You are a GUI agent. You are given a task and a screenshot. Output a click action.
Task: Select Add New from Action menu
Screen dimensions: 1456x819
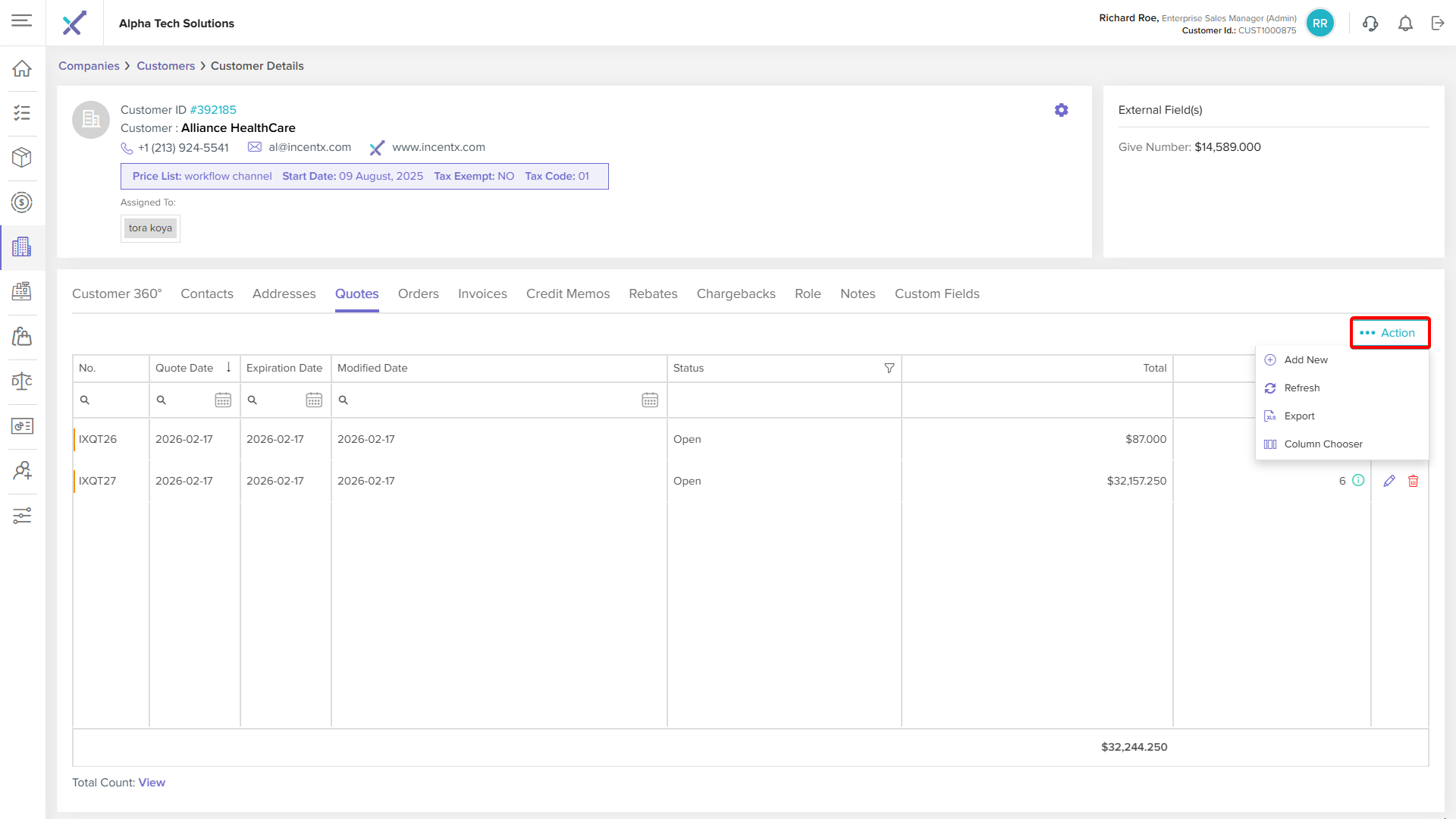1305,360
